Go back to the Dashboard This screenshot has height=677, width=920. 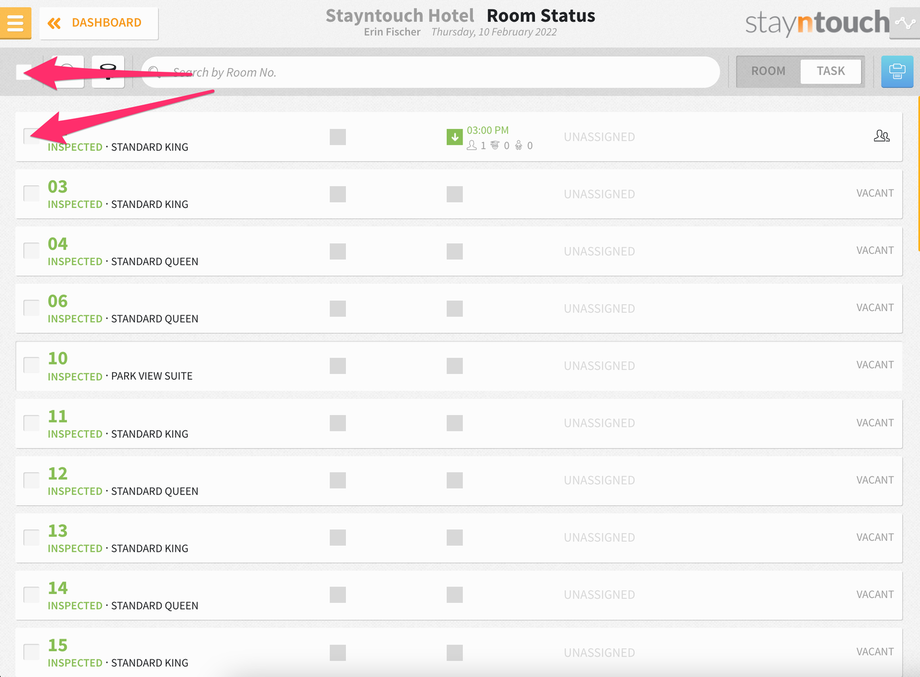99,23
